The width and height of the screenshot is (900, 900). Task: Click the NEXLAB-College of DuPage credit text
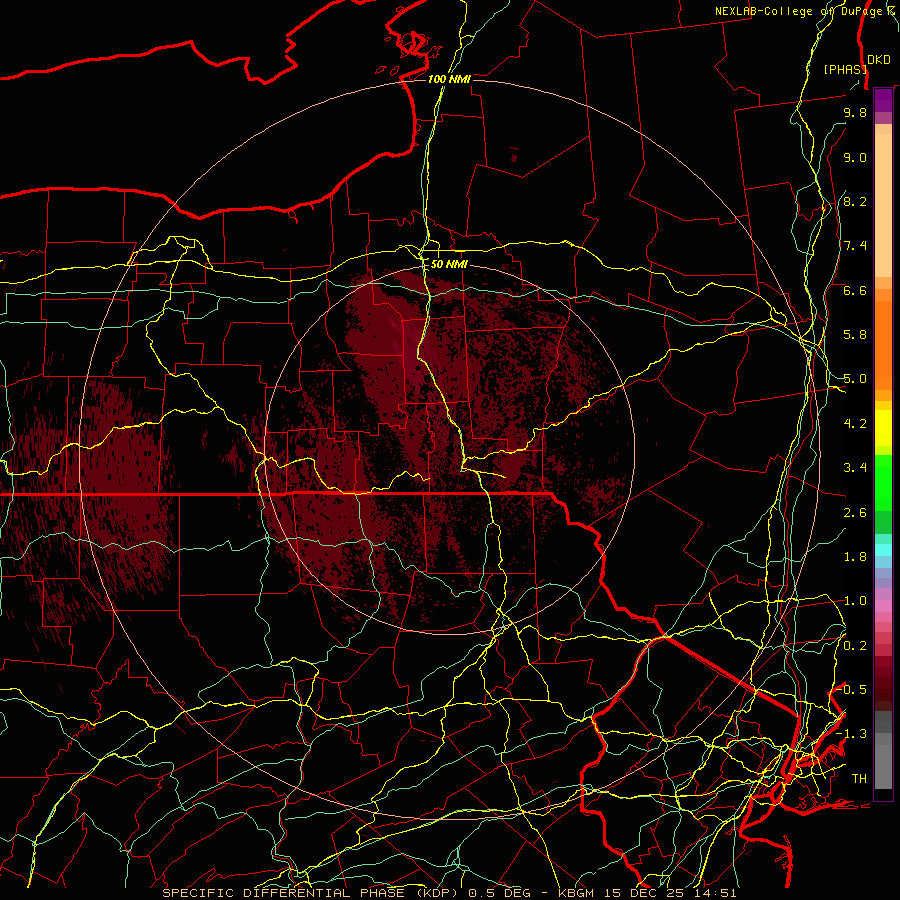coord(800,11)
